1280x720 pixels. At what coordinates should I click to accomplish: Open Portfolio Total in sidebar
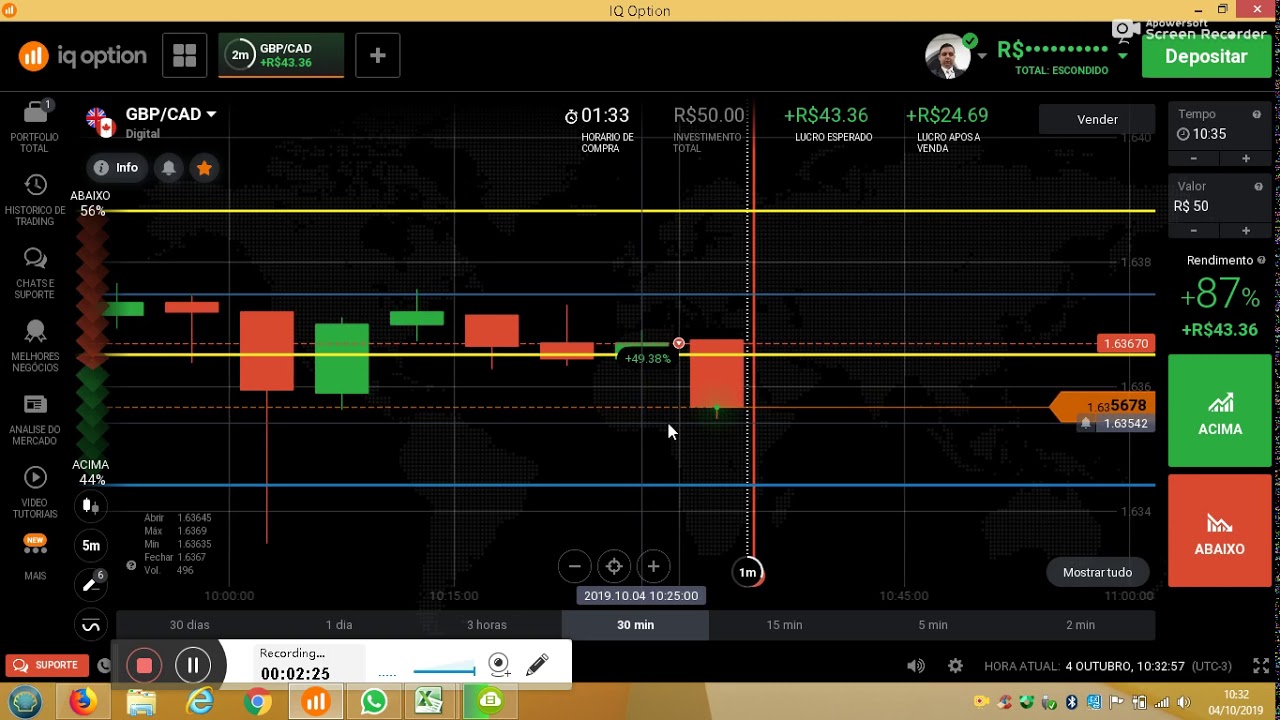pos(35,126)
